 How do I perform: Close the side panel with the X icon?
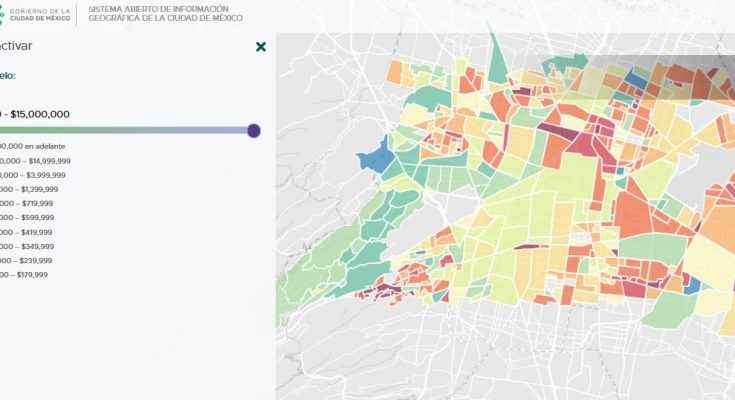click(261, 47)
